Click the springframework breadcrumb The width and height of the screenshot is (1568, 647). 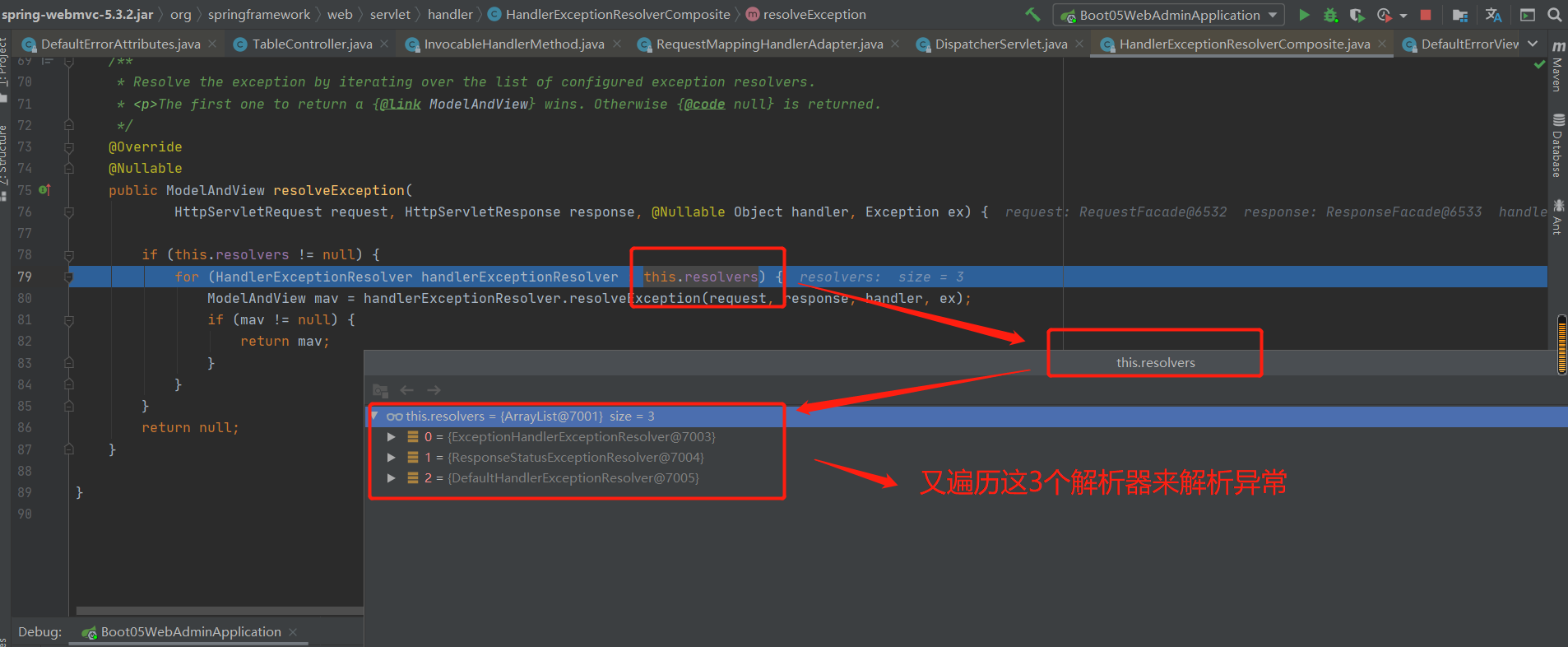(258, 14)
